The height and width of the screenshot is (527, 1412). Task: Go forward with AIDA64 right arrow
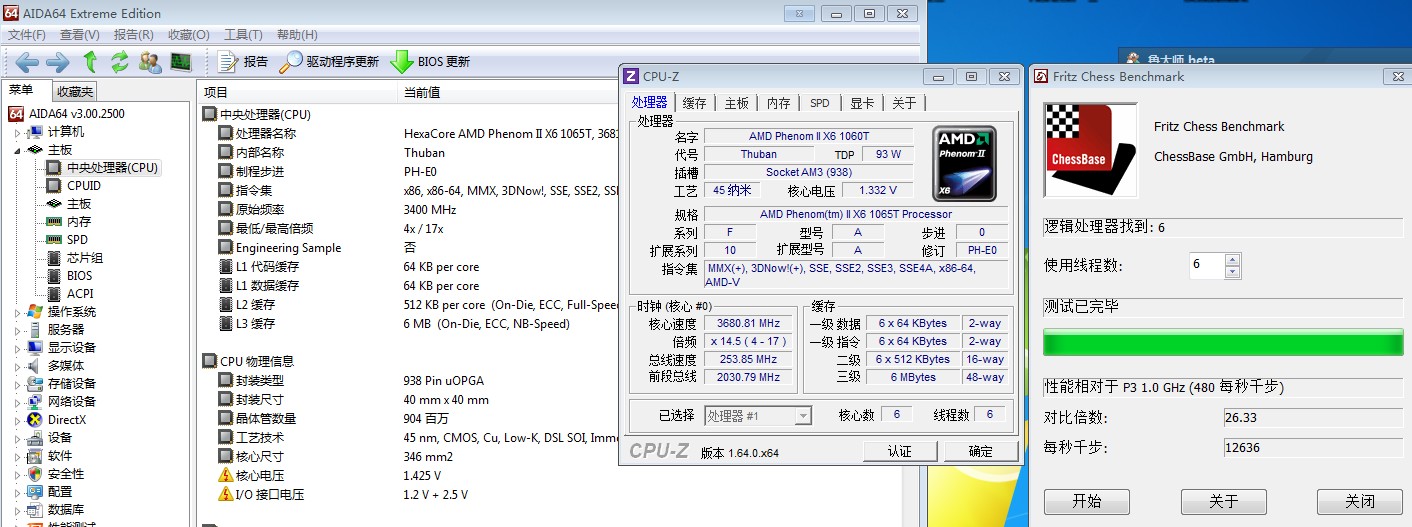[58, 62]
